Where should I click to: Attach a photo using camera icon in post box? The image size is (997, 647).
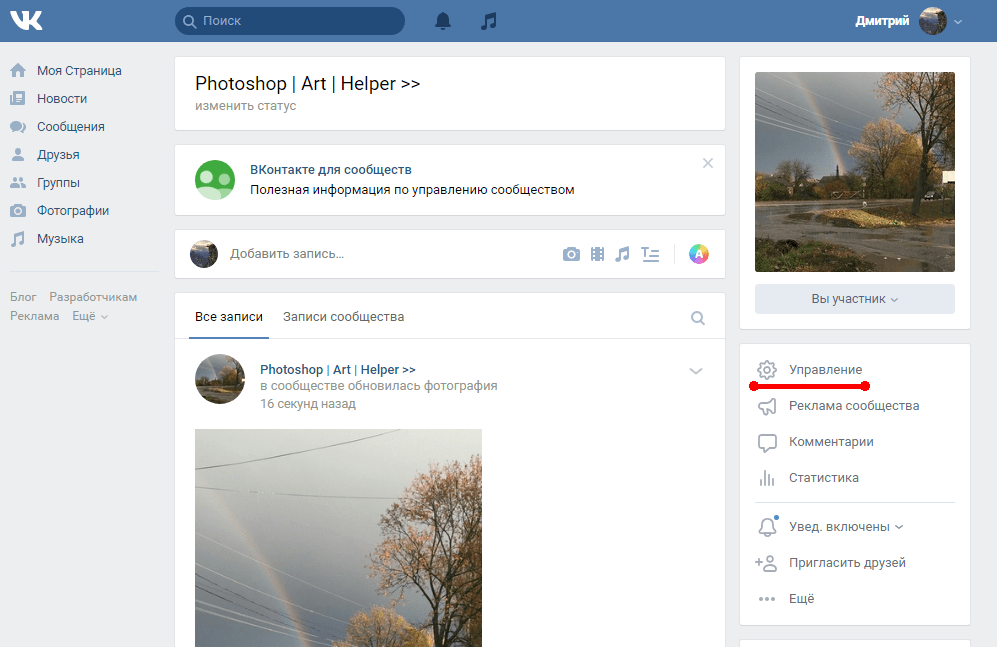571,254
